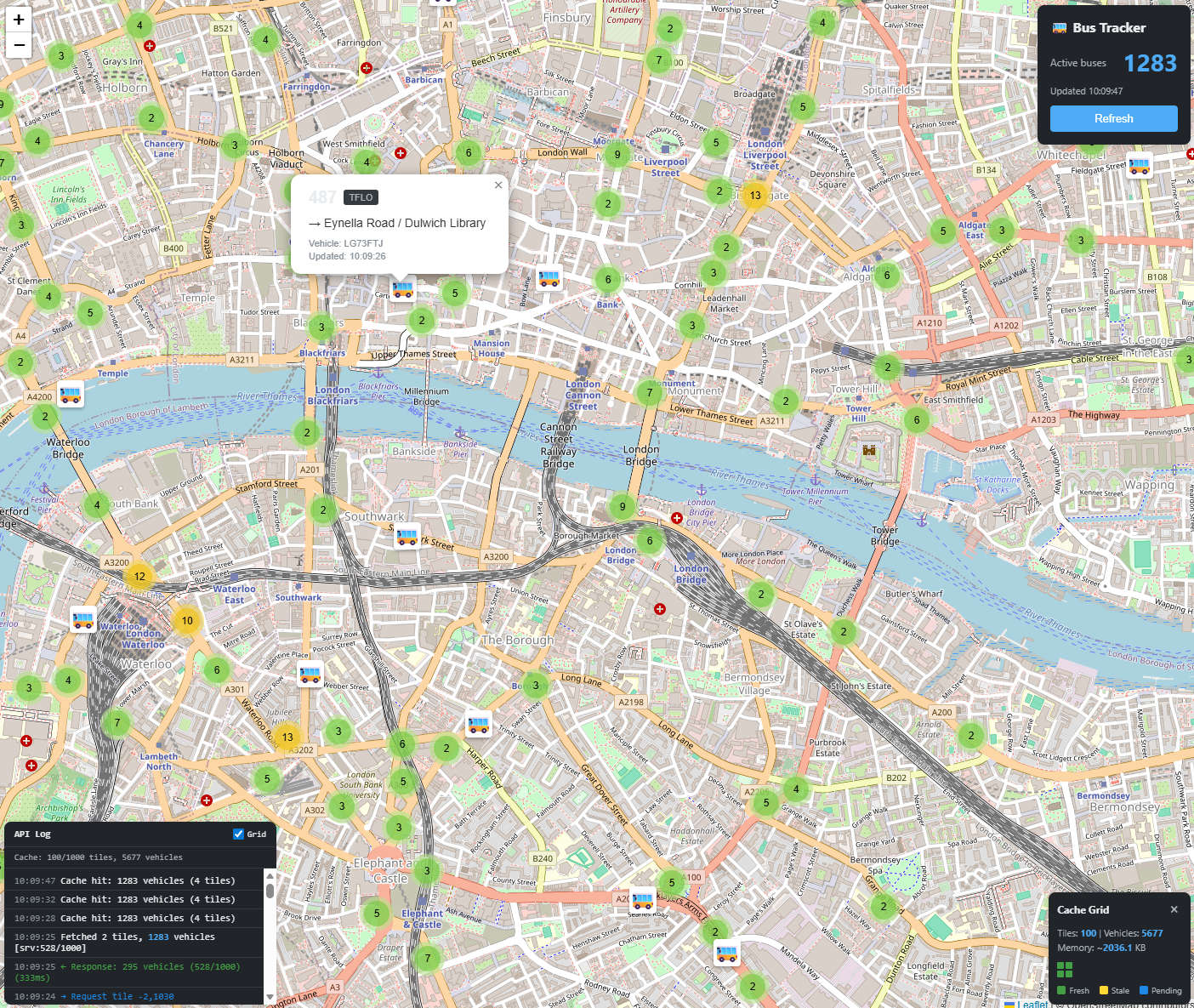This screenshot has height=1008, width=1194.
Task: Close the route 487 popup
Action: 498,185
